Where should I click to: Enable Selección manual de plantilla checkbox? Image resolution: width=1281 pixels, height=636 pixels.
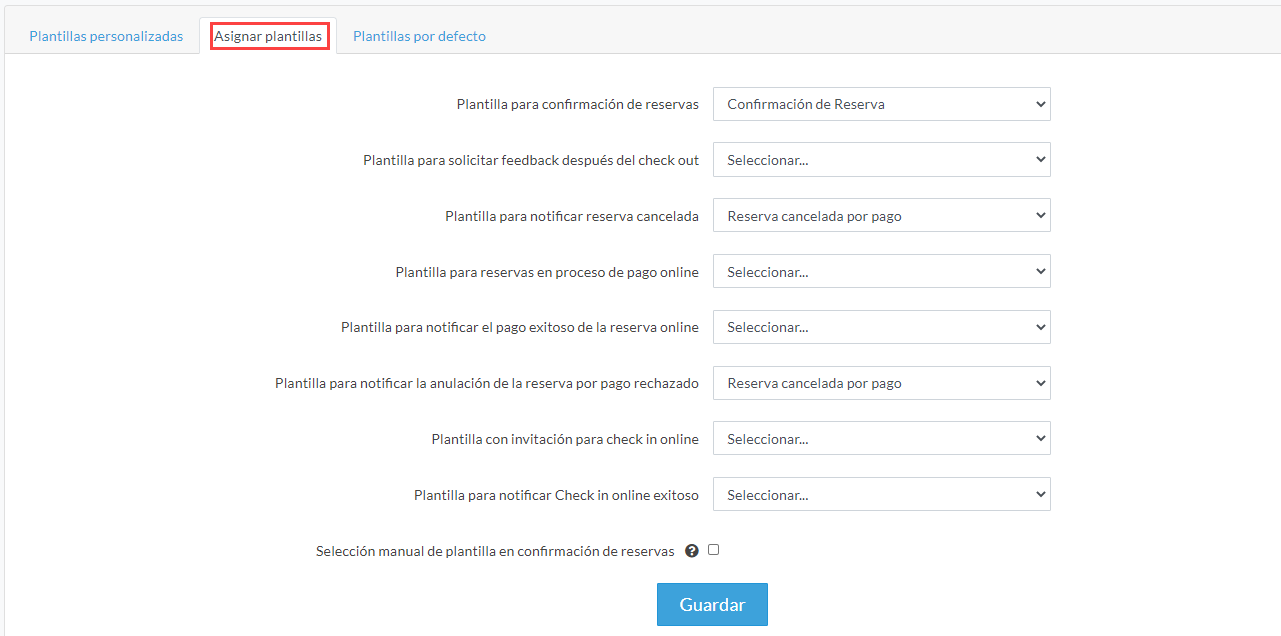click(x=713, y=550)
